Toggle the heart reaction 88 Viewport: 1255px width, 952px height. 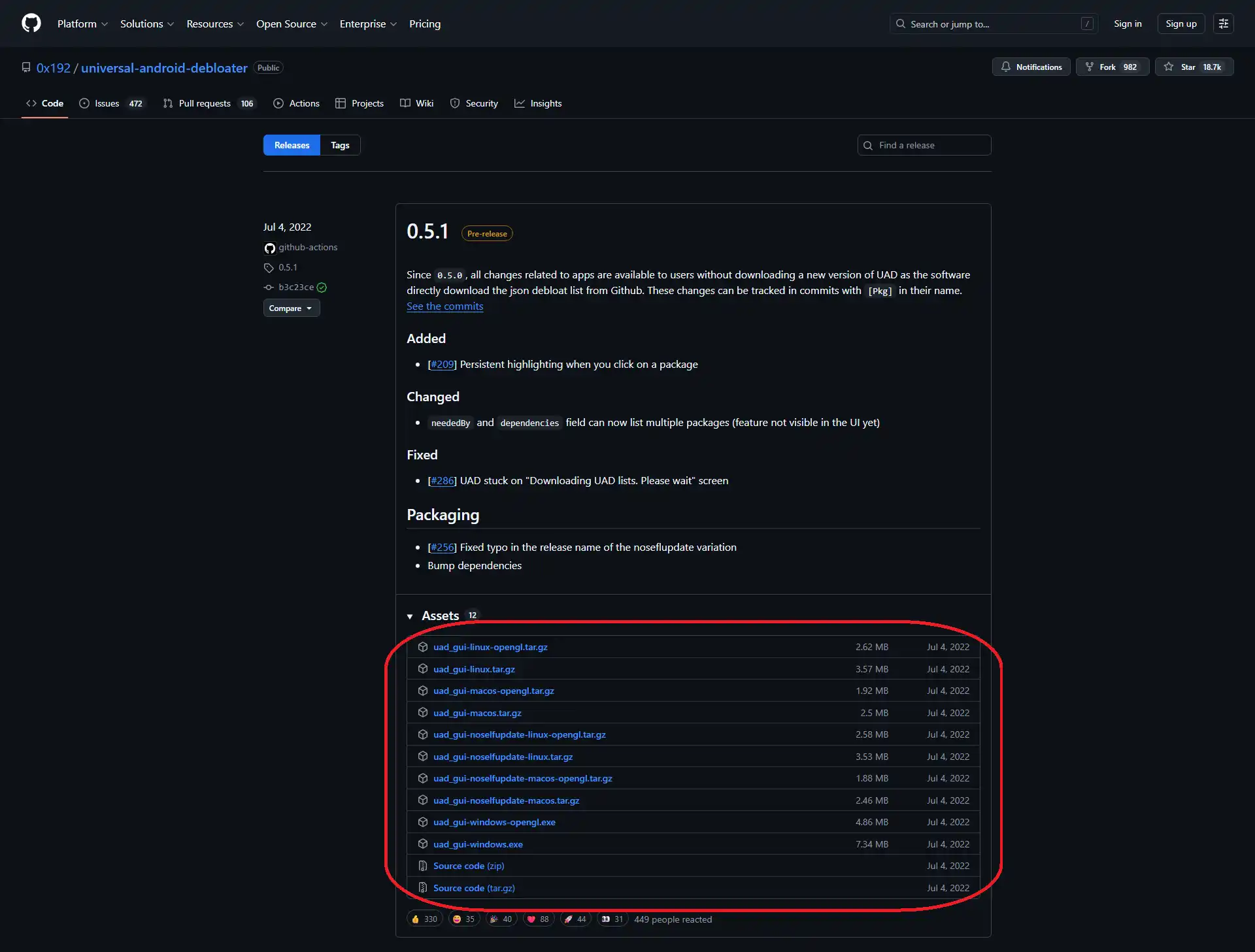[x=538, y=919]
